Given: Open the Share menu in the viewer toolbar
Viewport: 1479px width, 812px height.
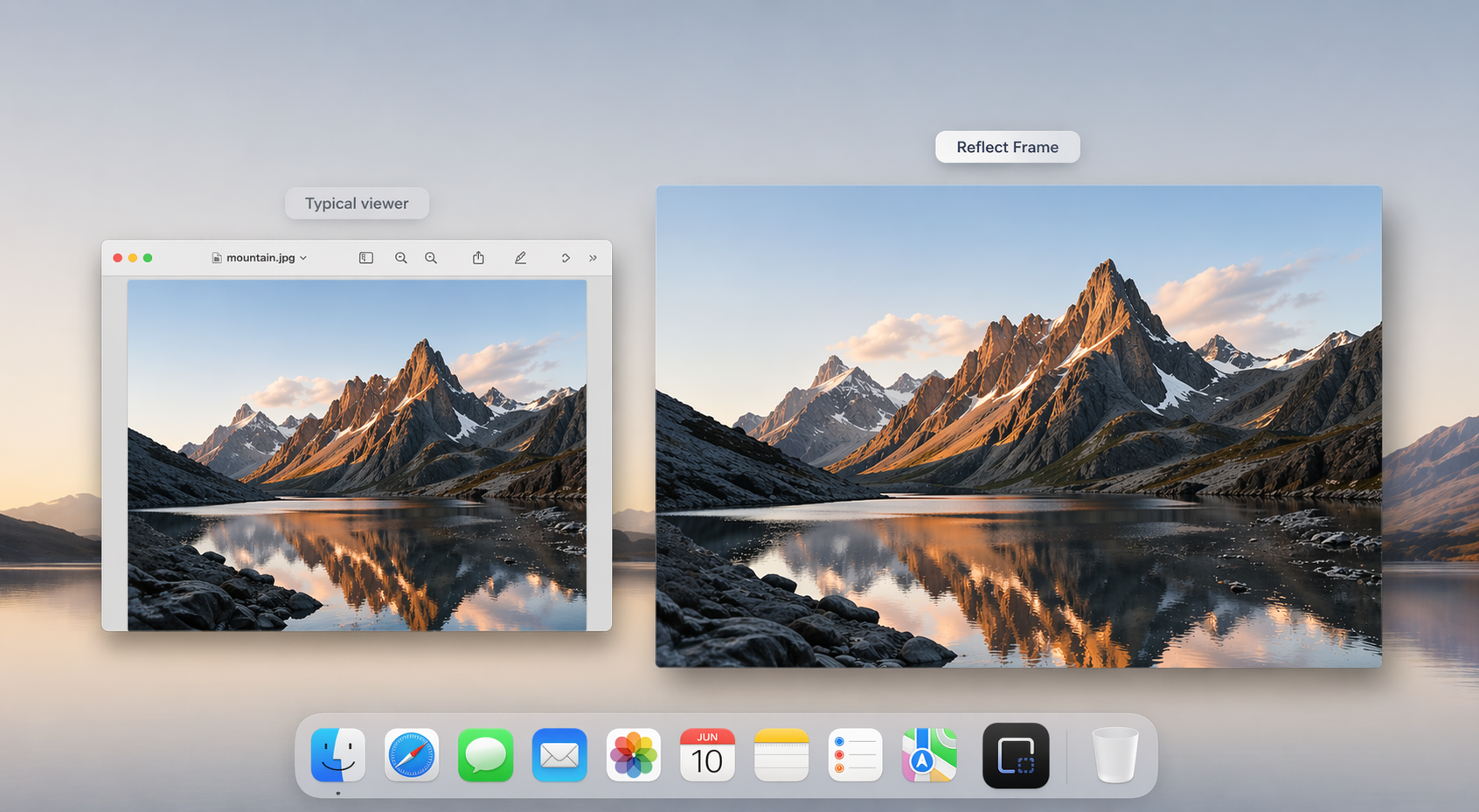Looking at the screenshot, I should click(x=478, y=257).
